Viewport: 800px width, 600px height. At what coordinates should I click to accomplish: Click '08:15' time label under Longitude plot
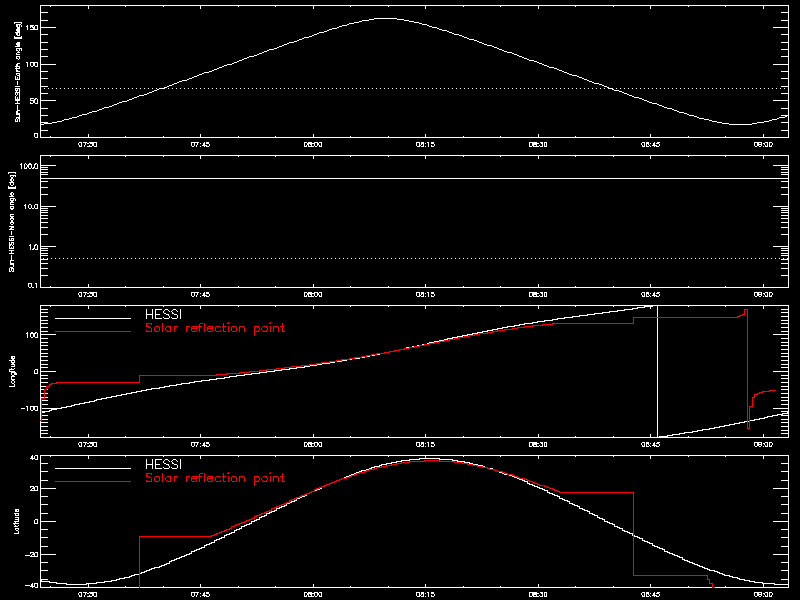coord(425,445)
